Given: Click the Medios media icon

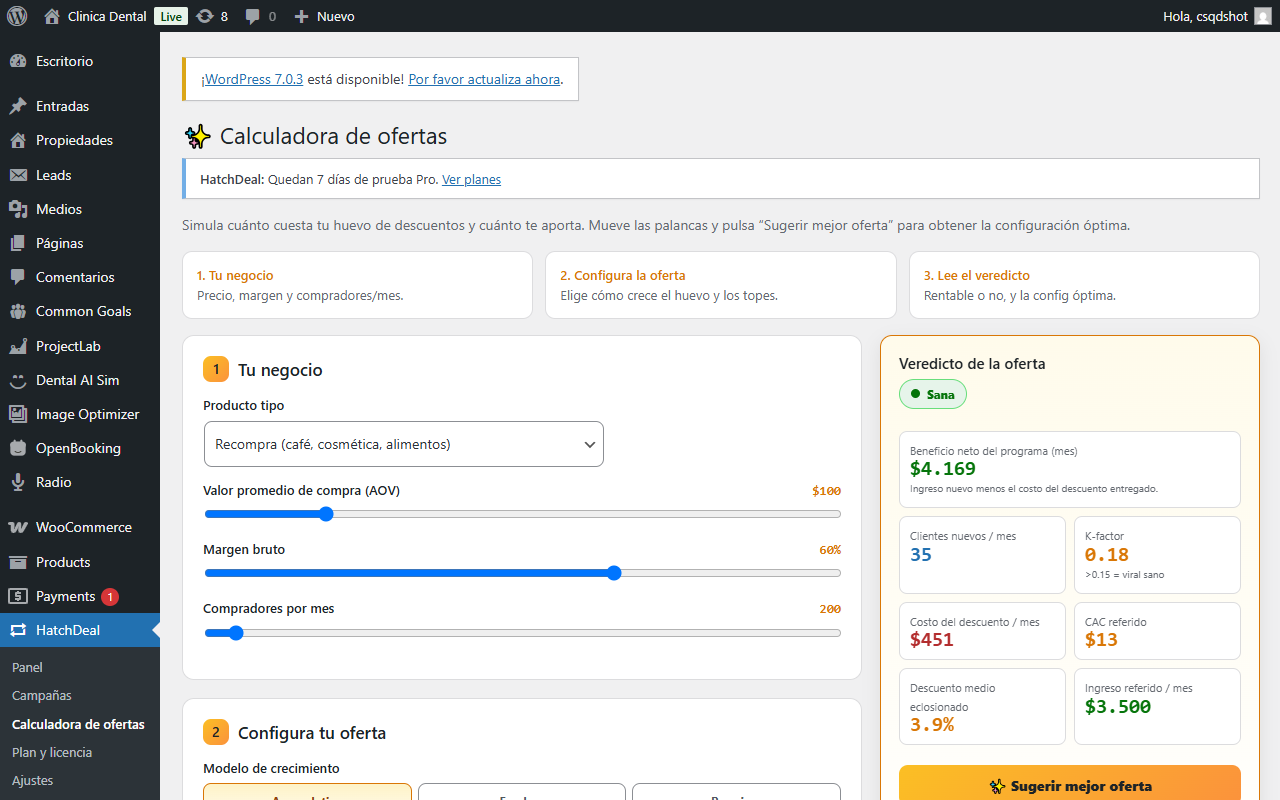Looking at the screenshot, I should (x=18, y=209).
